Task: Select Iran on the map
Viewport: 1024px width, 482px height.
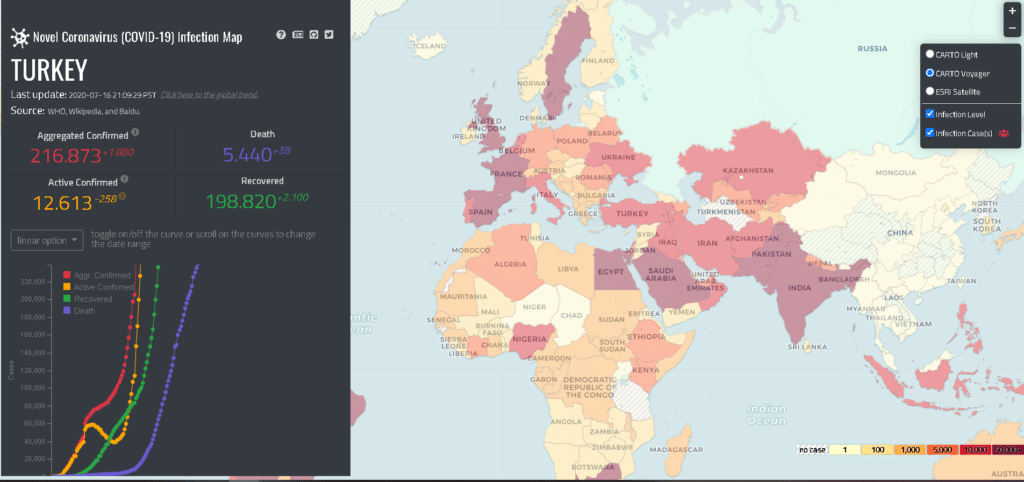Action: [708, 242]
